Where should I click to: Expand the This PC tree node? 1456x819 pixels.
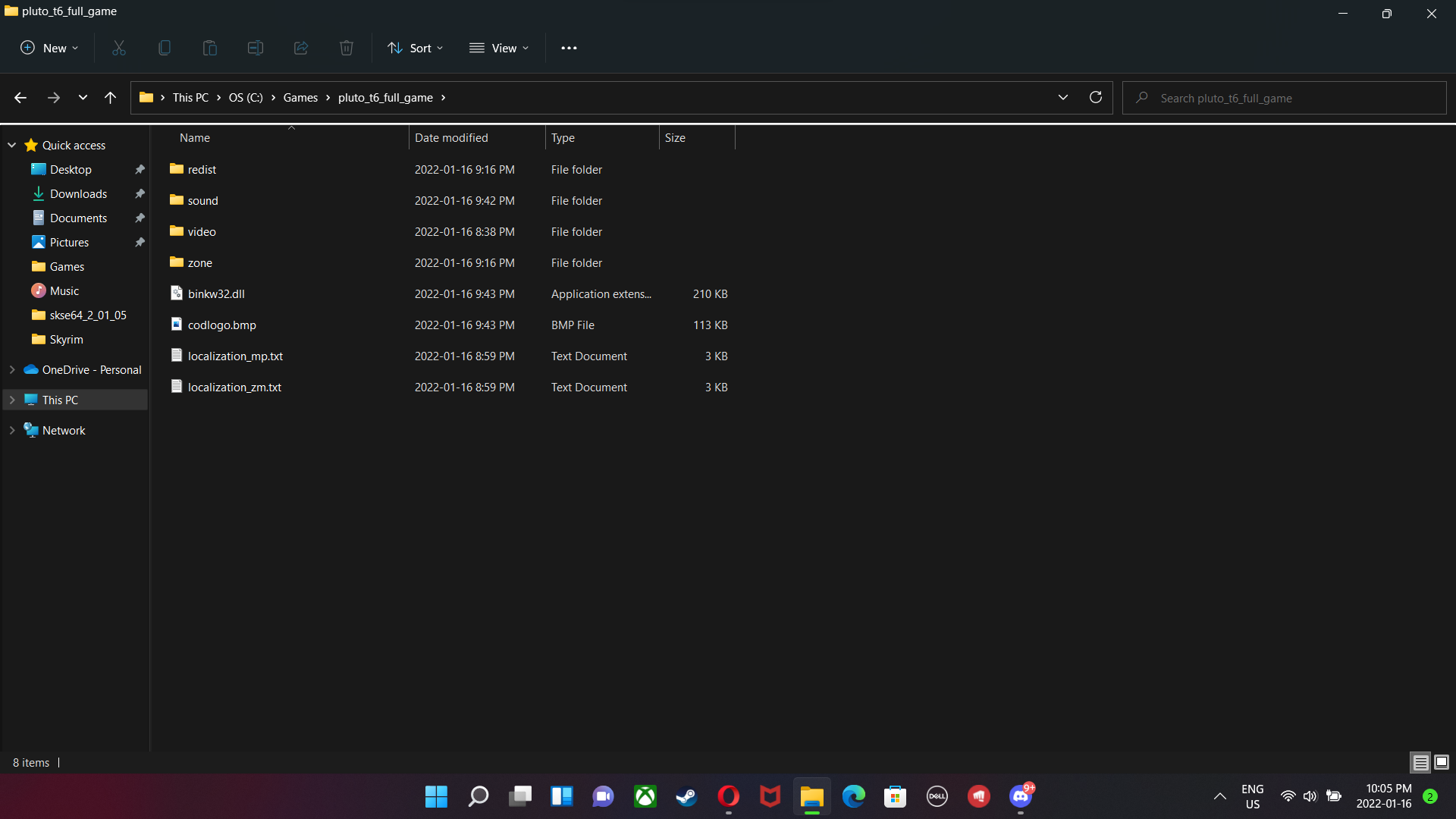tap(12, 400)
